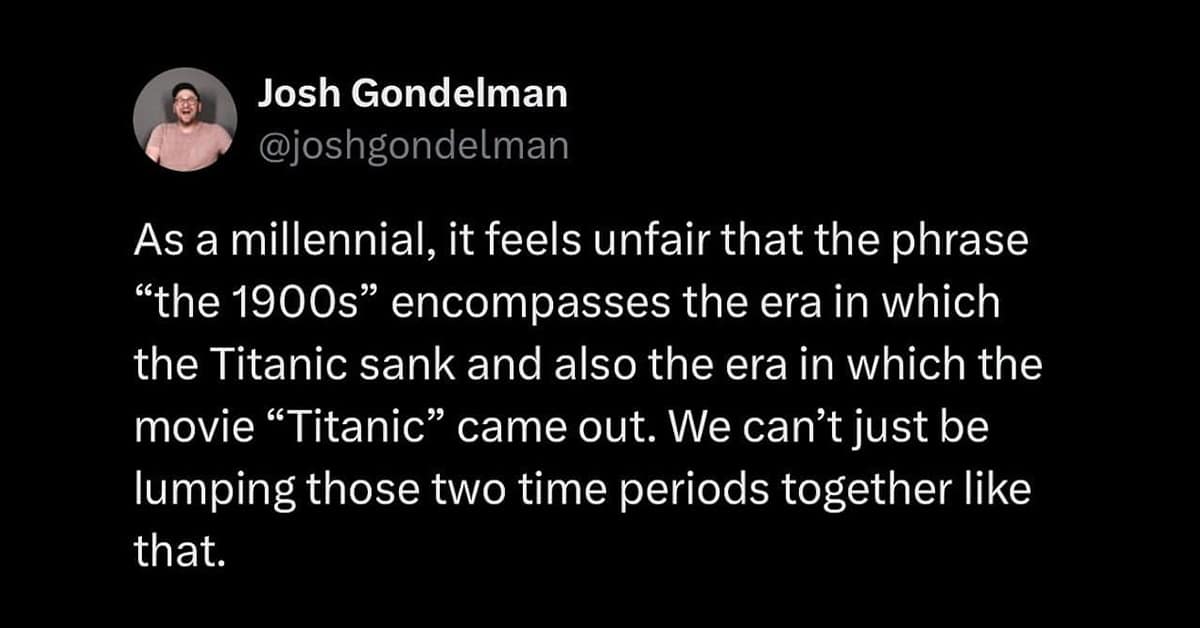Image resolution: width=1200 pixels, height=628 pixels.
Task: Open the @joshgondelman handle link
Action: [x=413, y=147]
